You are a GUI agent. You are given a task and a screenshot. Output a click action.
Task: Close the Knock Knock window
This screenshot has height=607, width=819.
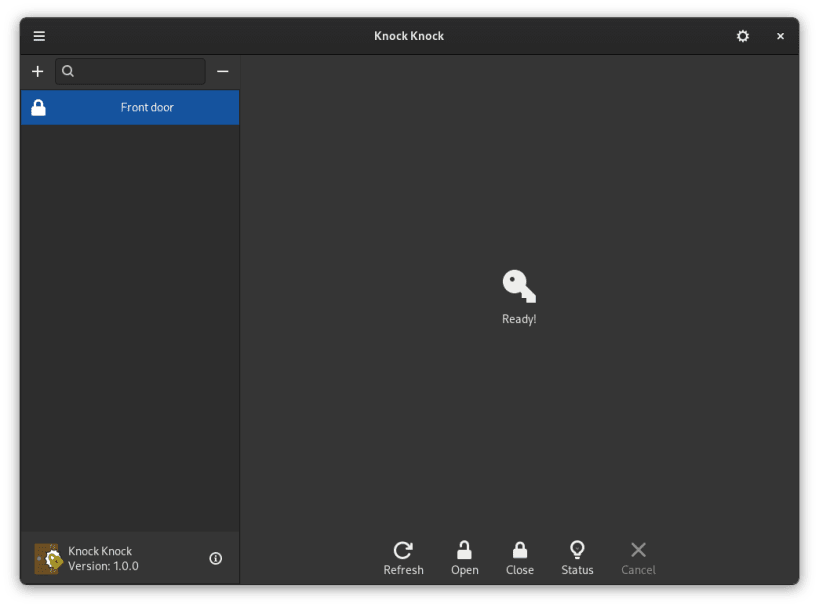780,36
